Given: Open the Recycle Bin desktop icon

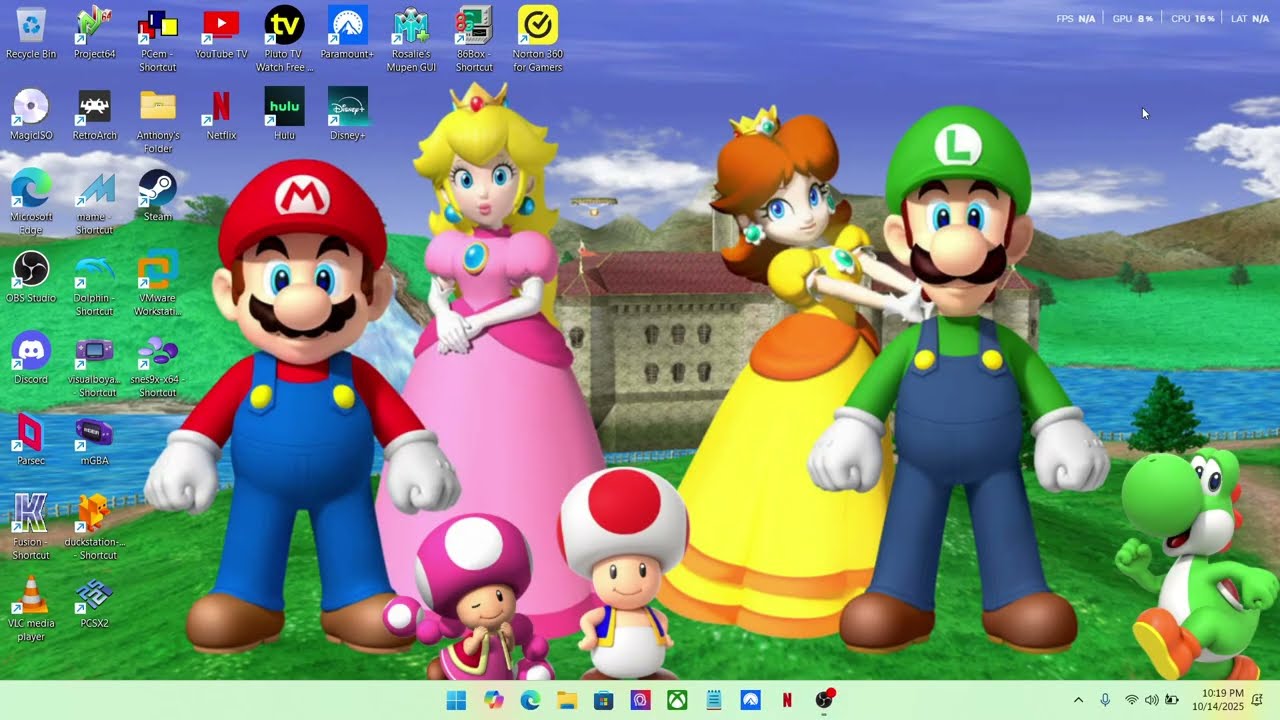Looking at the screenshot, I should point(31,33).
